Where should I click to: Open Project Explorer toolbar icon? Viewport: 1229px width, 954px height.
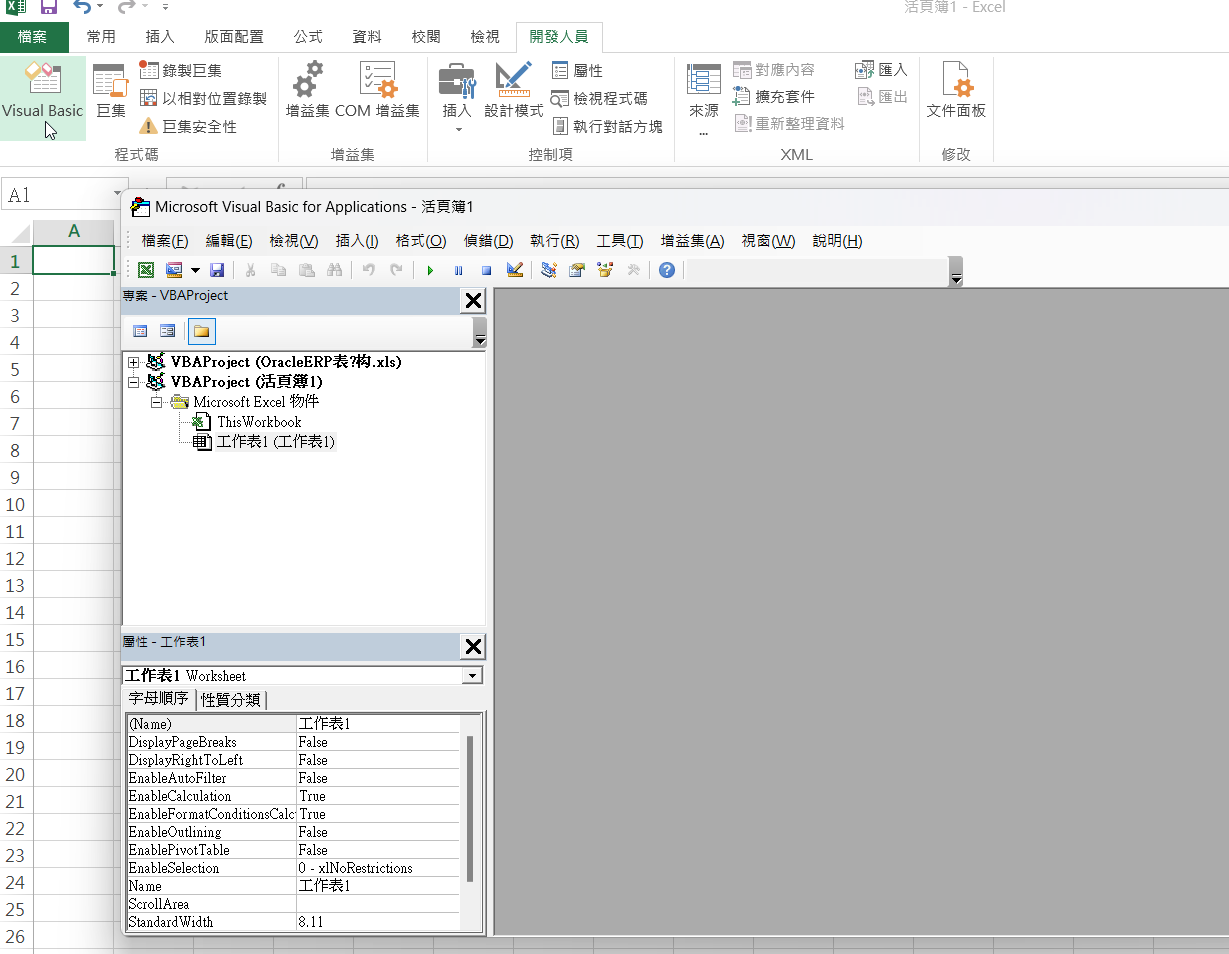click(x=548, y=270)
